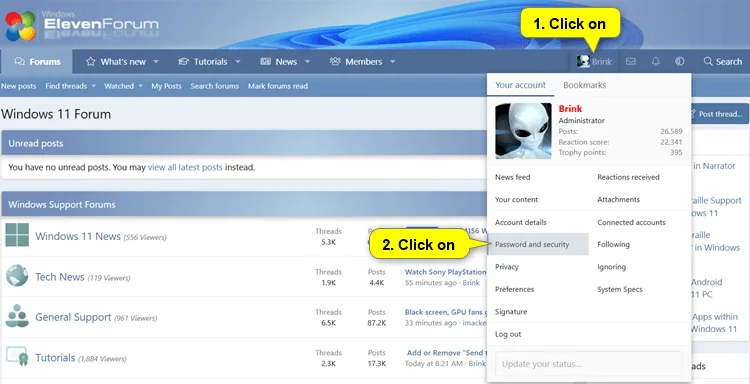Open Your content in account menu
The image size is (750, 384).
coord(517,199)
